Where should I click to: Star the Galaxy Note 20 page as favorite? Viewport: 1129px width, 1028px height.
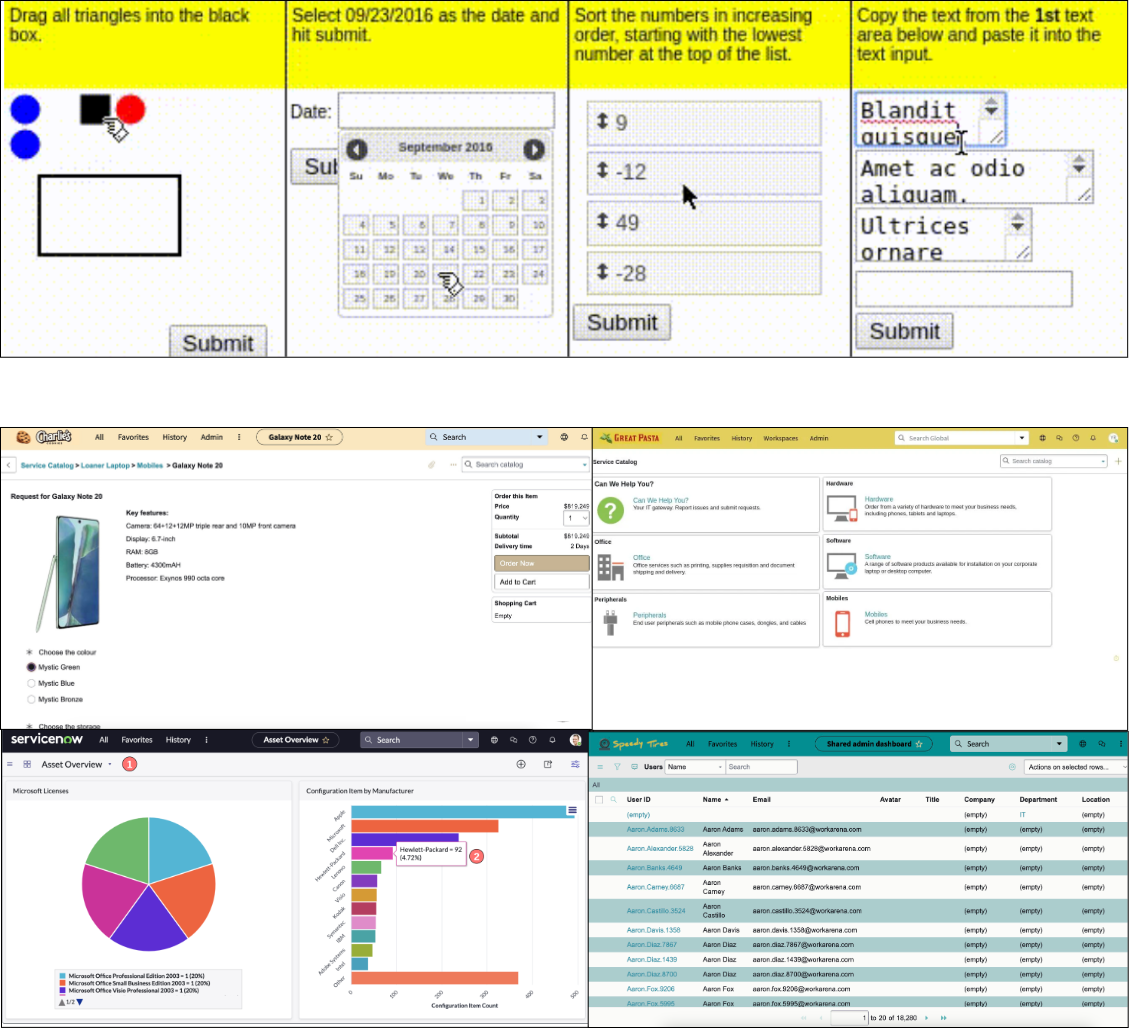tap(329, 437)
